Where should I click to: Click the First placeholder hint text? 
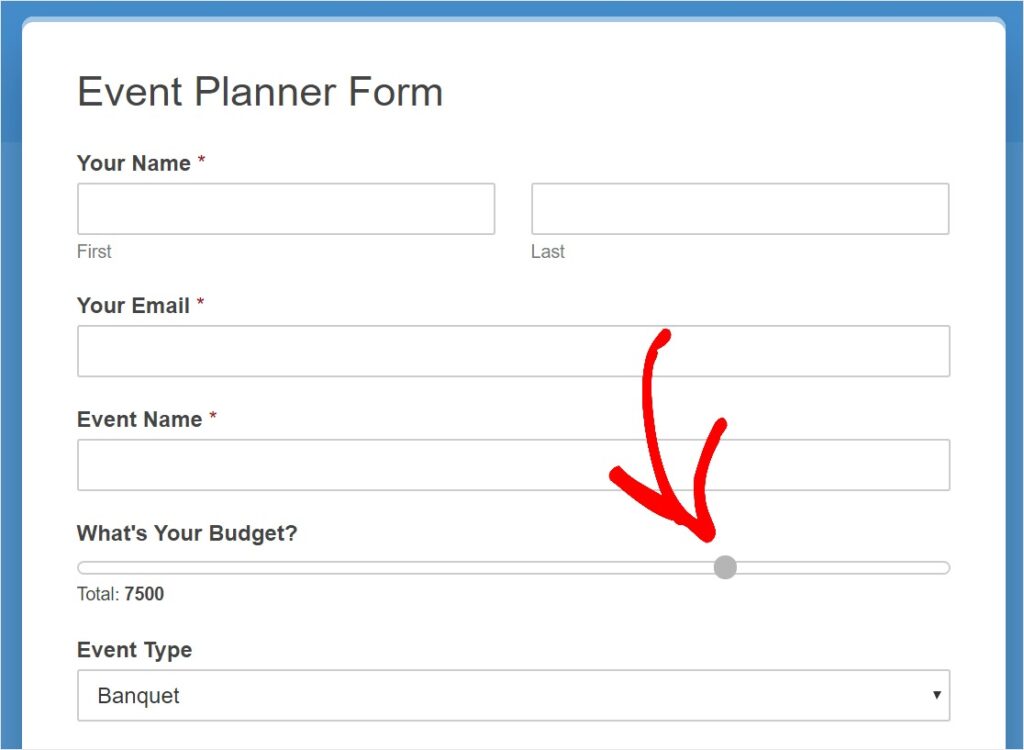coord(94,251)
